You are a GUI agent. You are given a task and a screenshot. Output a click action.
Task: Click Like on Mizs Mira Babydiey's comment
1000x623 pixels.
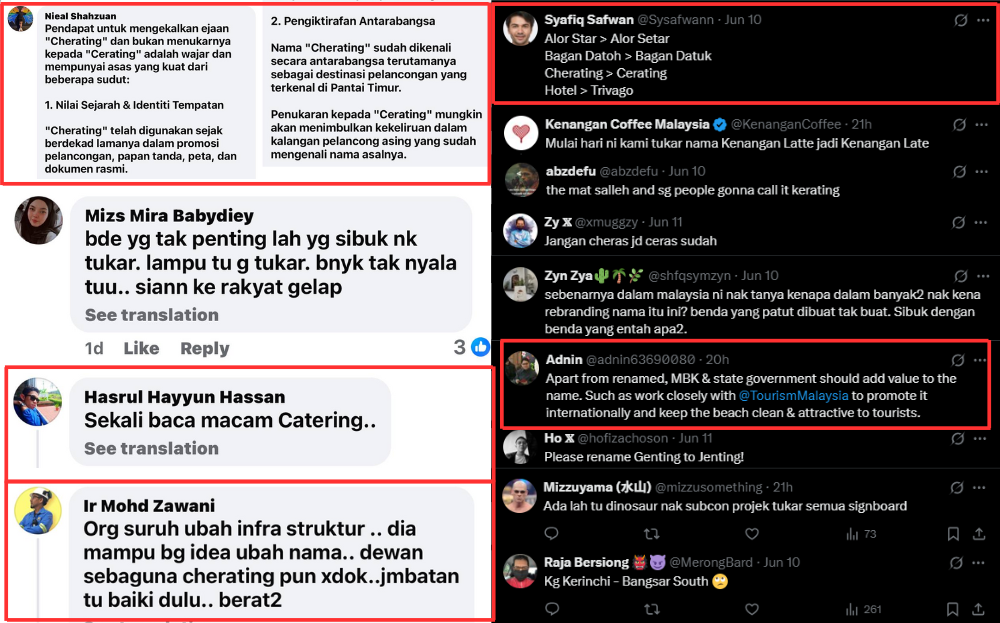(x=142, y=348)
